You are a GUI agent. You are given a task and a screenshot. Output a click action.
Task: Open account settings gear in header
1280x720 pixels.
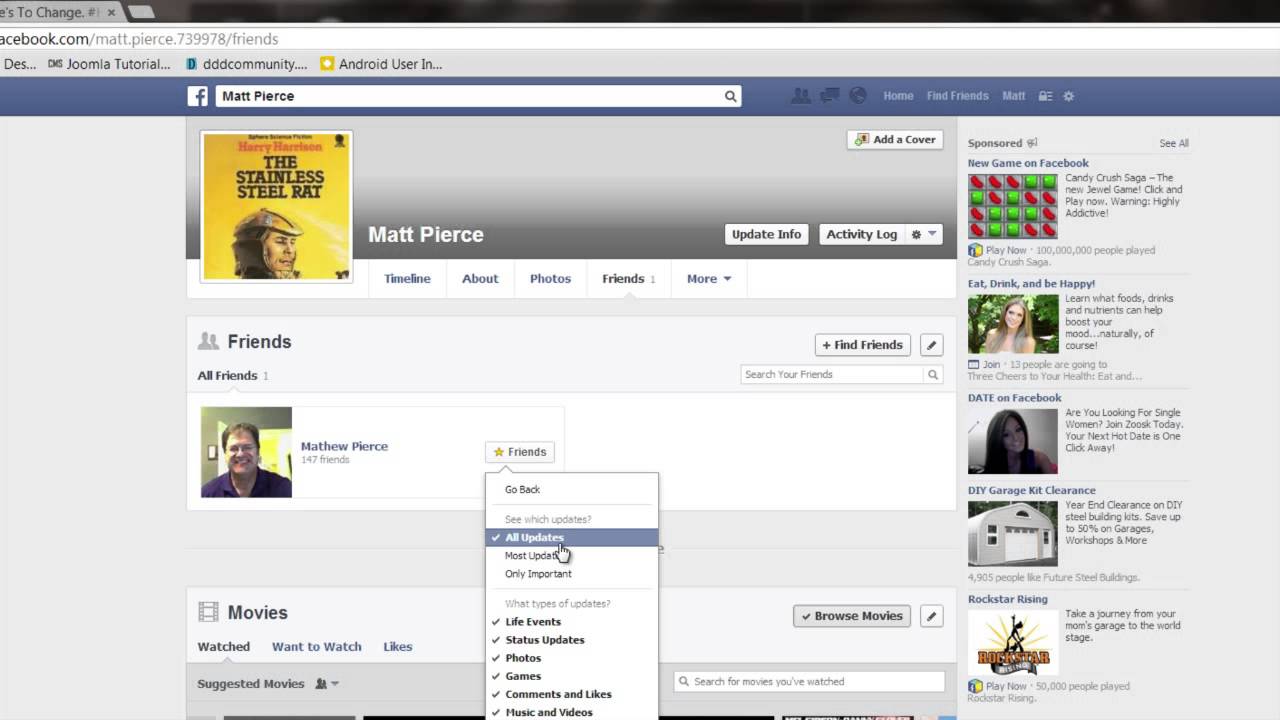point(1068,96)
